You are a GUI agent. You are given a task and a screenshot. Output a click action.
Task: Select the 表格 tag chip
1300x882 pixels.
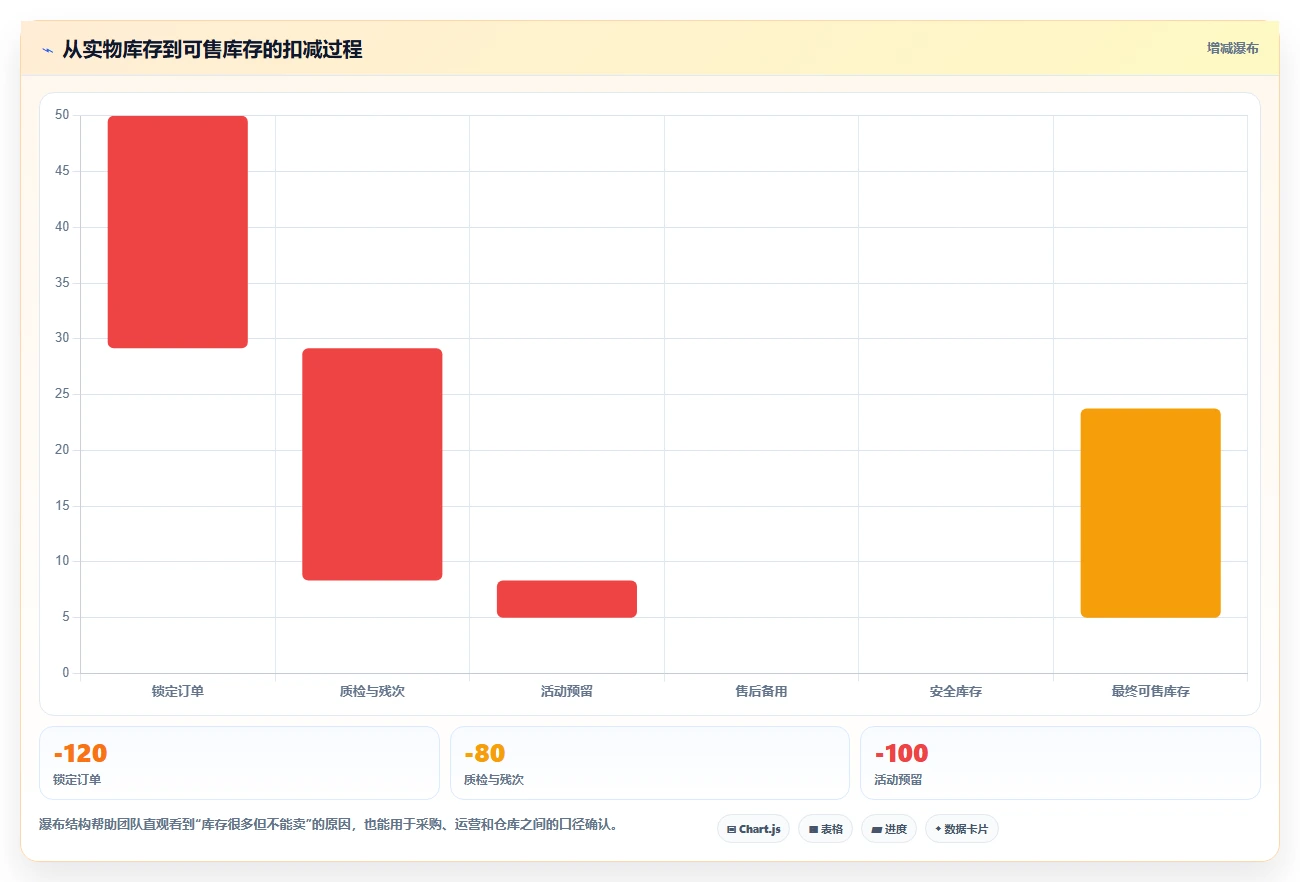pyautogui.click(x=825, y=829)
